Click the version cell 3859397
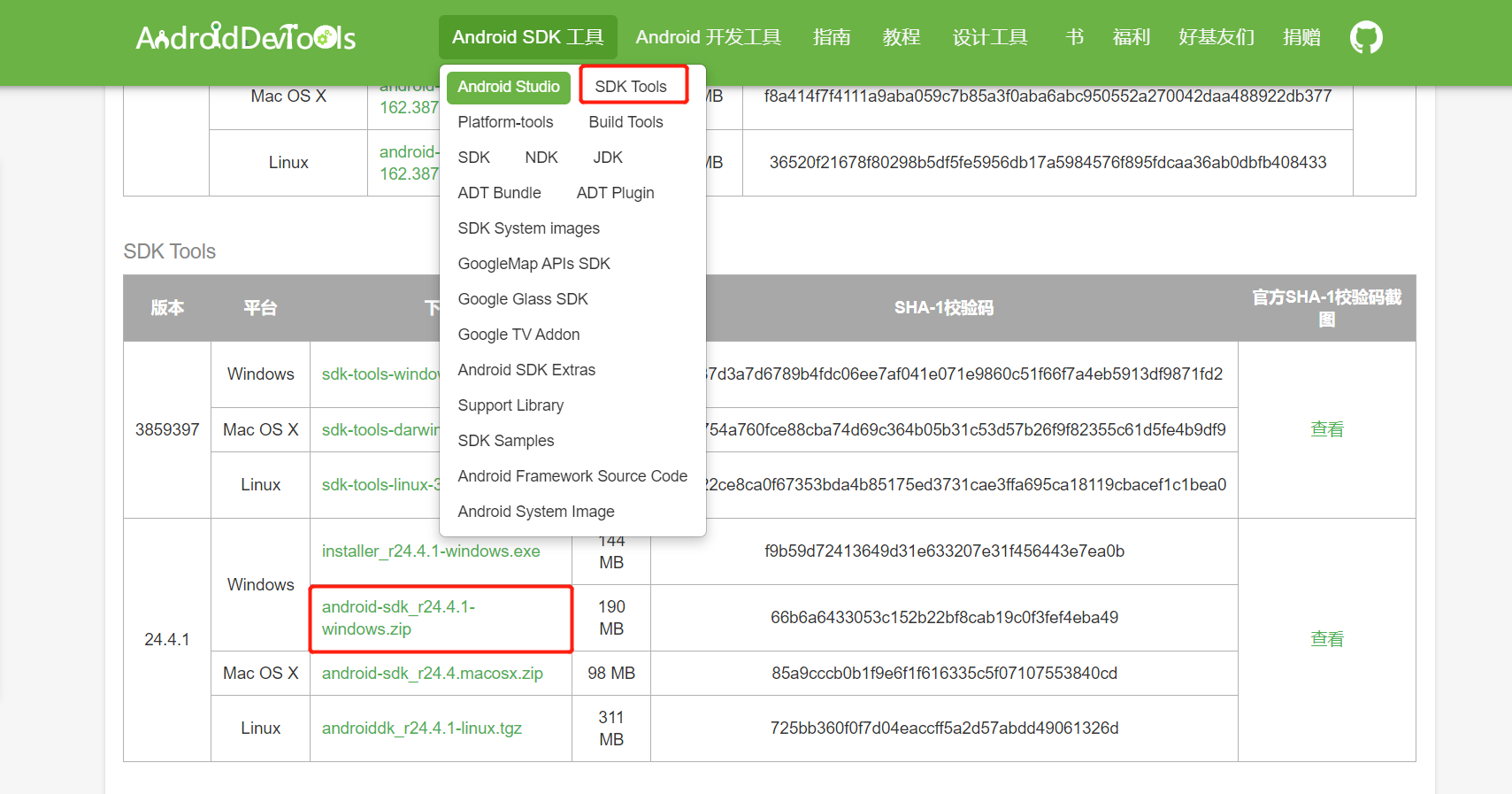Screen dimensions: 1512x794 coord(167,430)
